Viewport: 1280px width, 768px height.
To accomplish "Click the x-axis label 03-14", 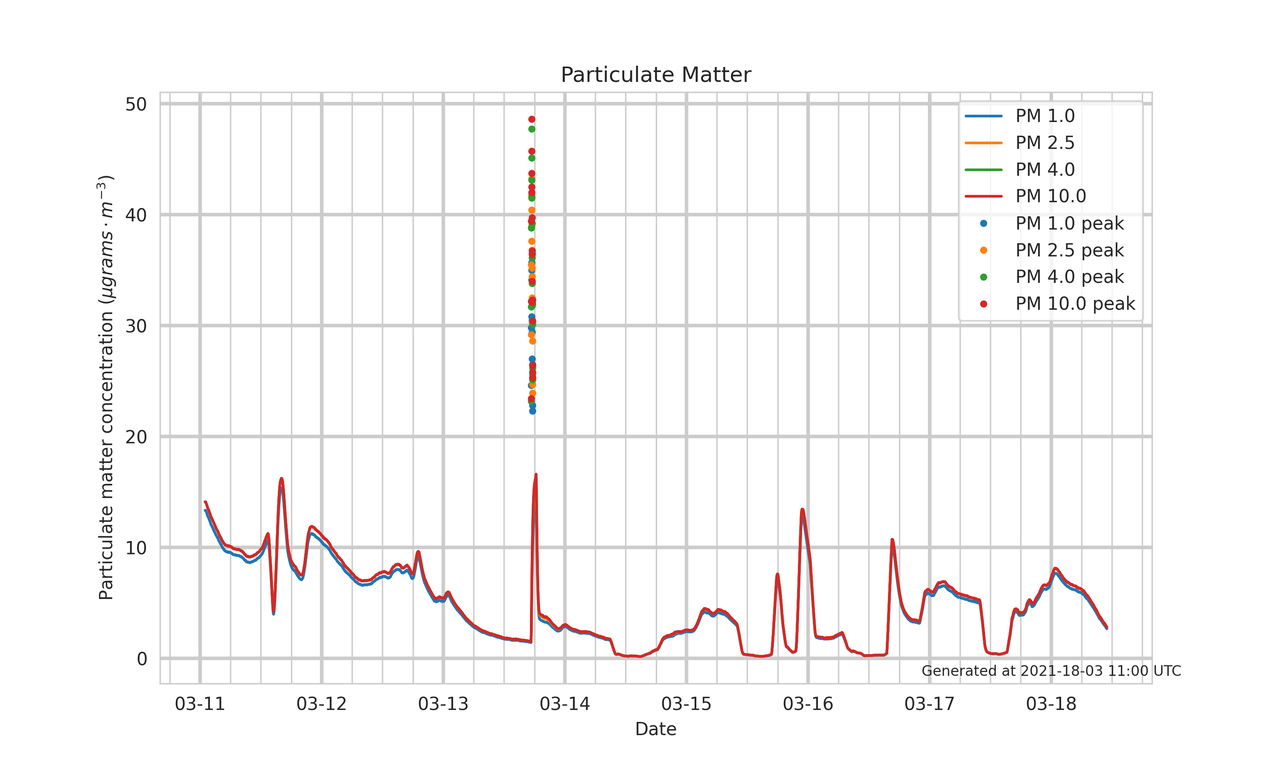I will [x=565, y=704].
